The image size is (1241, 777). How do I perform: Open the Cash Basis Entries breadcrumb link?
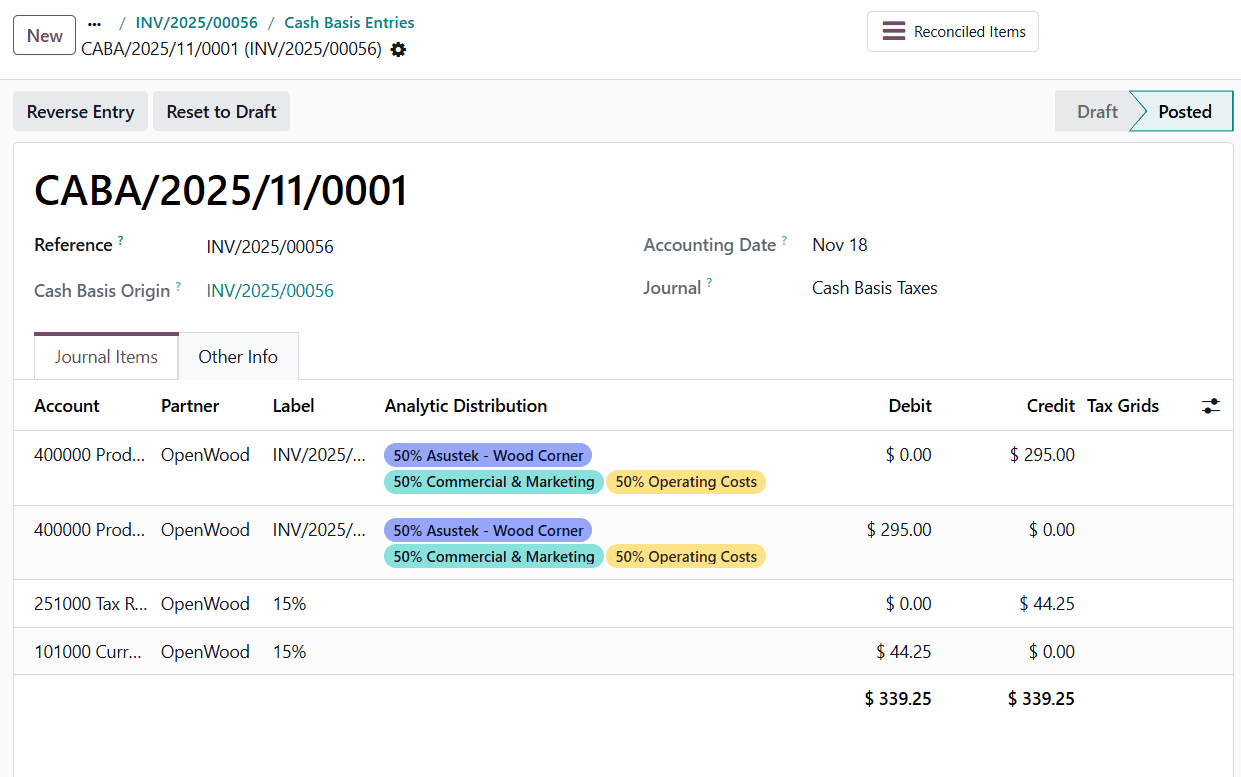(x=349, y=22)
